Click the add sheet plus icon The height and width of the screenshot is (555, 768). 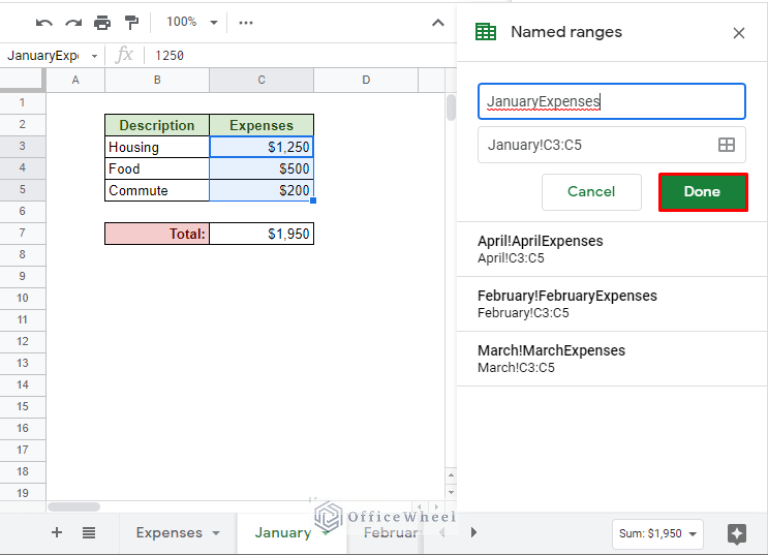[x=56, y=533]
